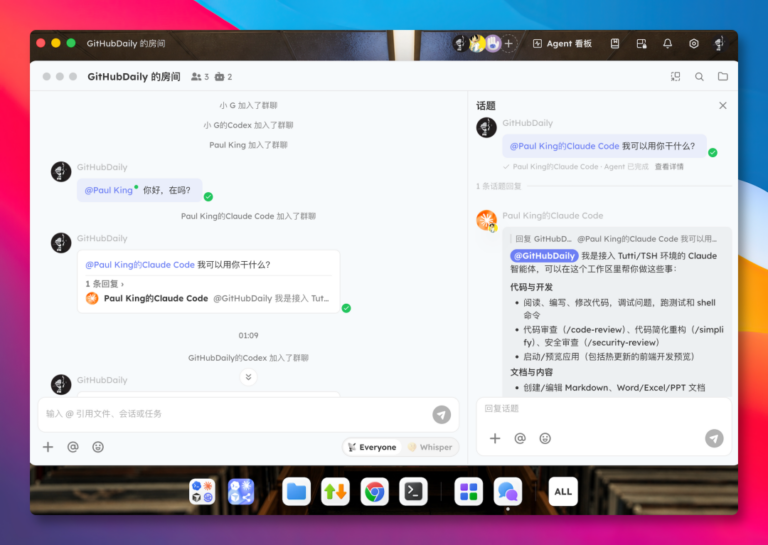This screenshot has height=545, width=768.
Task: Click the GitHubDaily avatar beside 你好，在吗 message
Action: pos(61,172)
